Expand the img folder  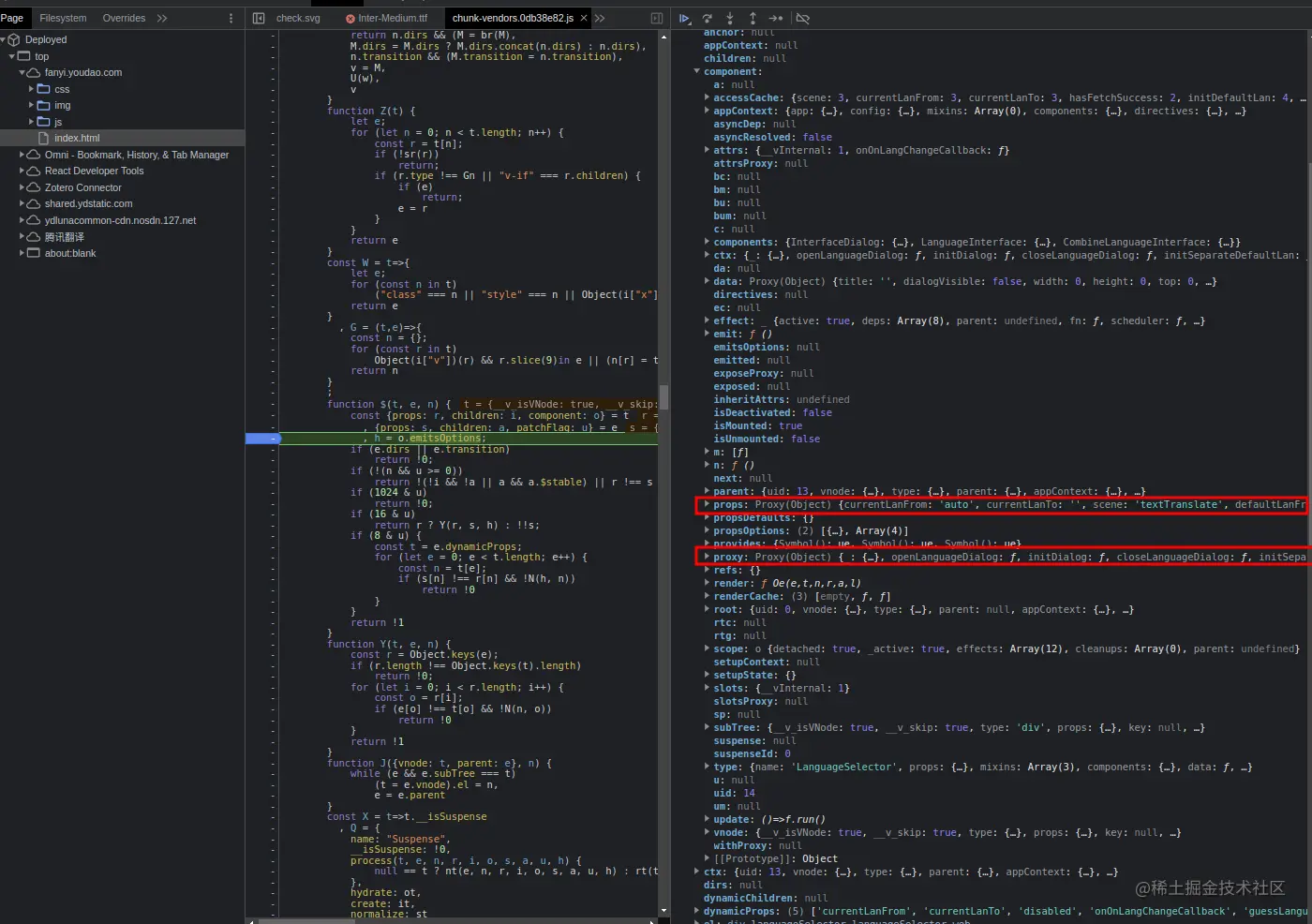pos(31,105)
